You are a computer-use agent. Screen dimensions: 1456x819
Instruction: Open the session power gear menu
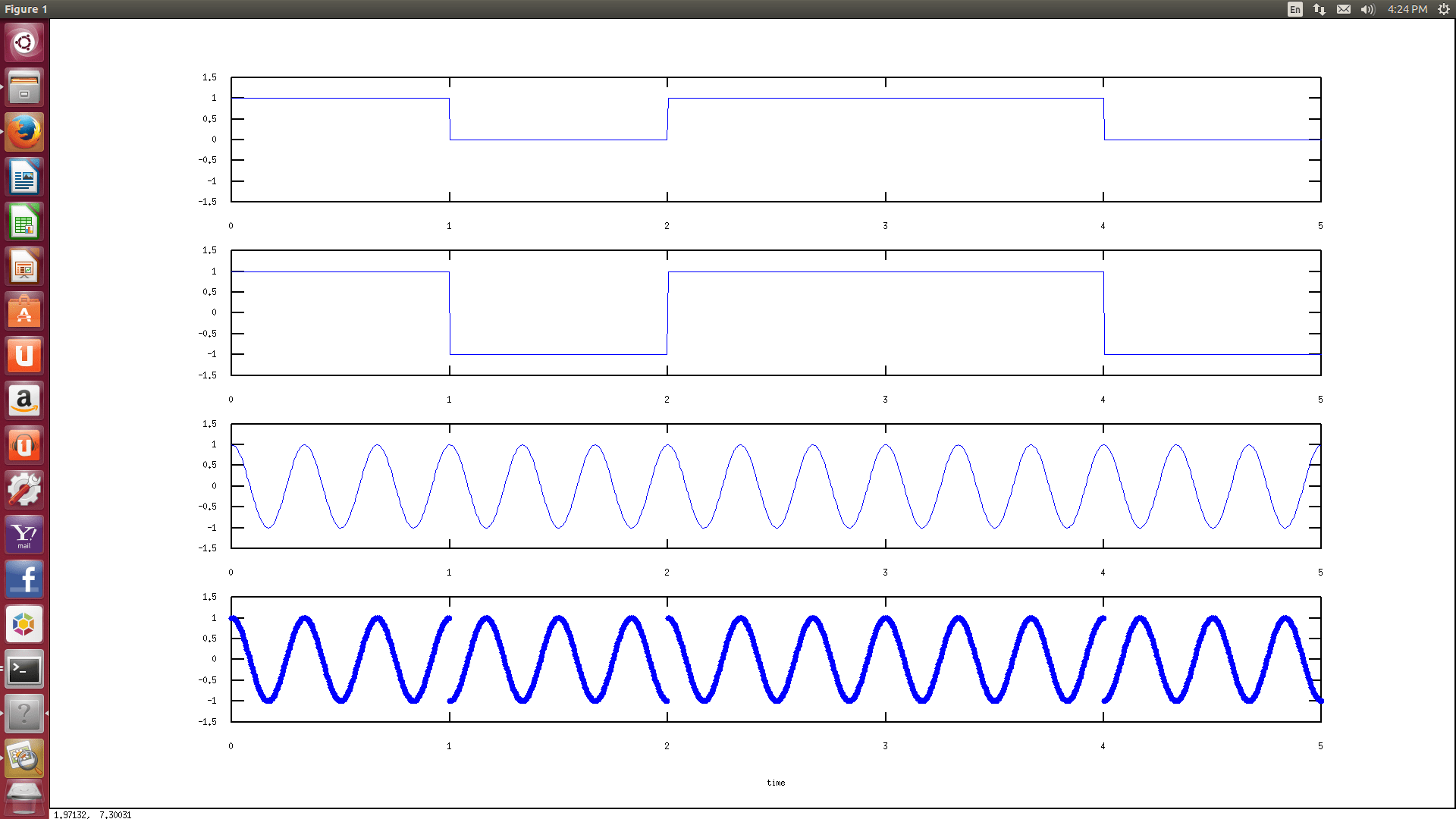[x=1444, y=9]
